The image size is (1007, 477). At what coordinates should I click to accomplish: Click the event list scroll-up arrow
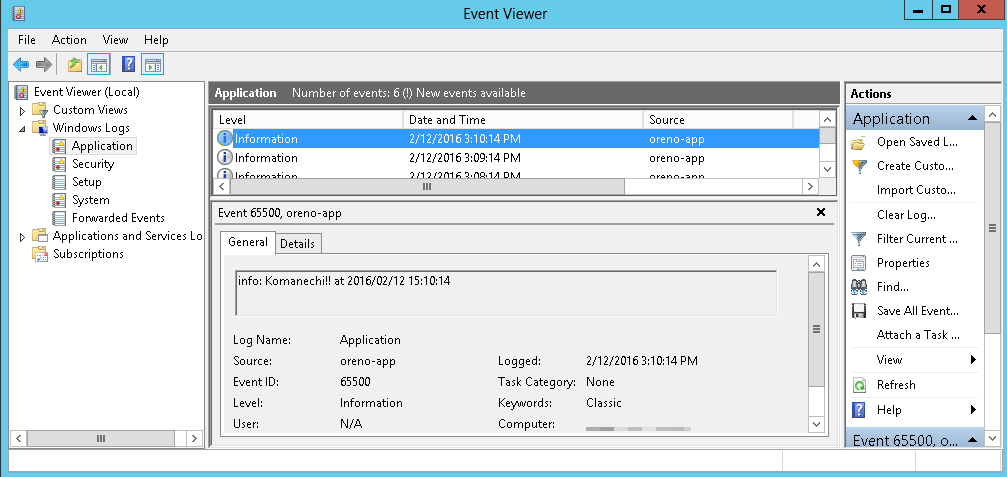coord(827,119)
